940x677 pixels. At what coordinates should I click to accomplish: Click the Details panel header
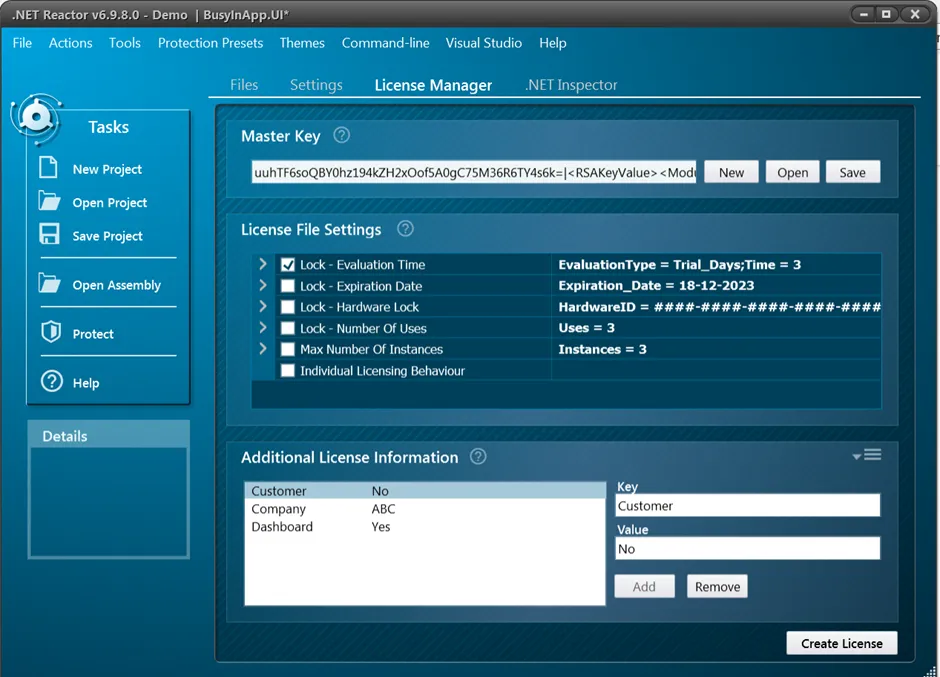109,436
